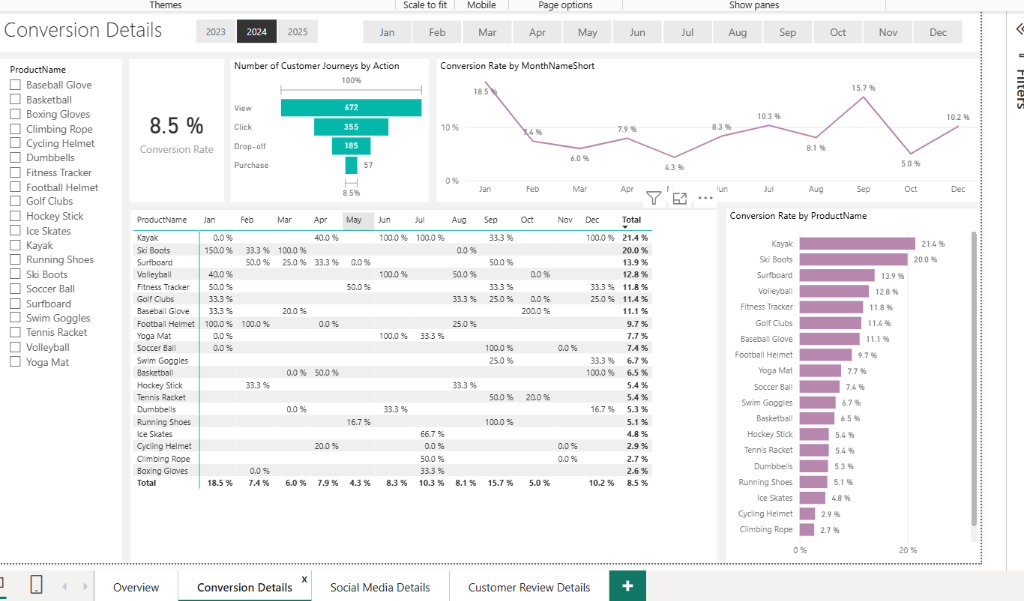Viewport: 1024px width, 601px height.
Task: Select the 2024 year button
Action: 257,31
